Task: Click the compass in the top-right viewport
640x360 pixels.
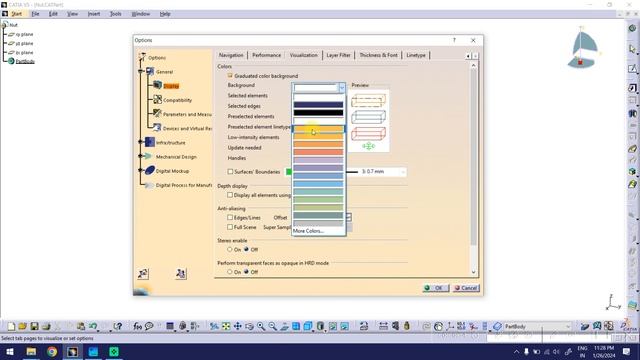Action: coord(583,47)
